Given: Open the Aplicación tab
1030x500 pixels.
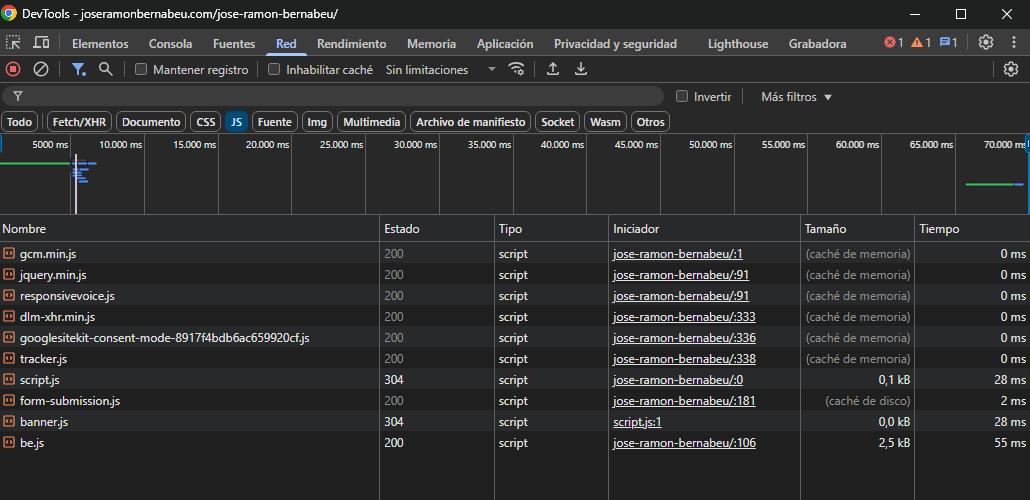Looking at the screenshot, I should [x=505, y=44].
